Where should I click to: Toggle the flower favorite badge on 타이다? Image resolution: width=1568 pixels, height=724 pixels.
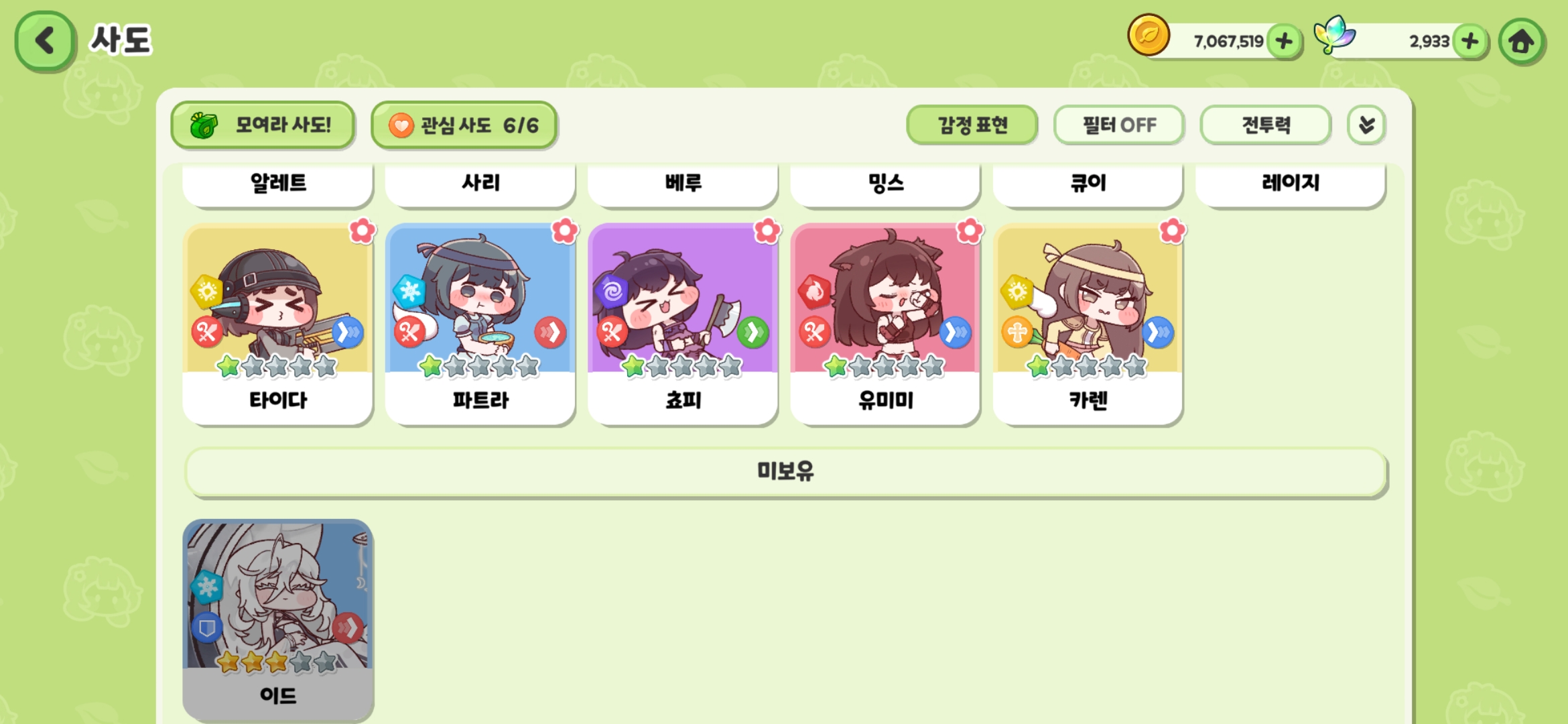coord(363,231)
